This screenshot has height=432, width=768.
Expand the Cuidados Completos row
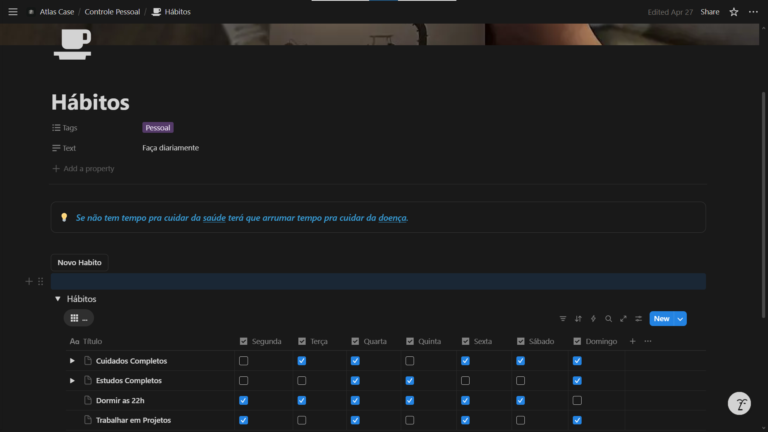72,361
